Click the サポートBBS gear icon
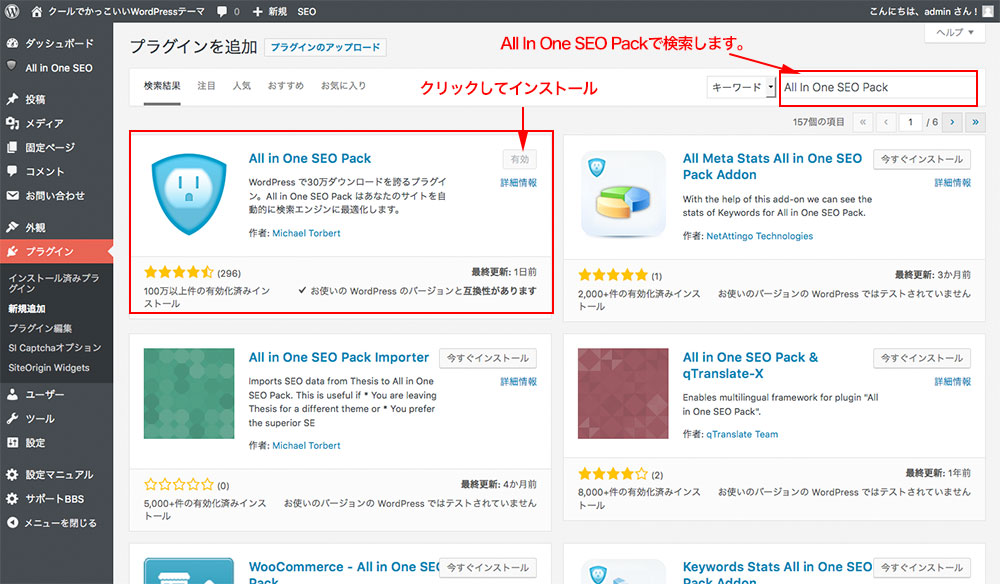The width and height of the screenshot is (1000, 584). pos(12,499)
